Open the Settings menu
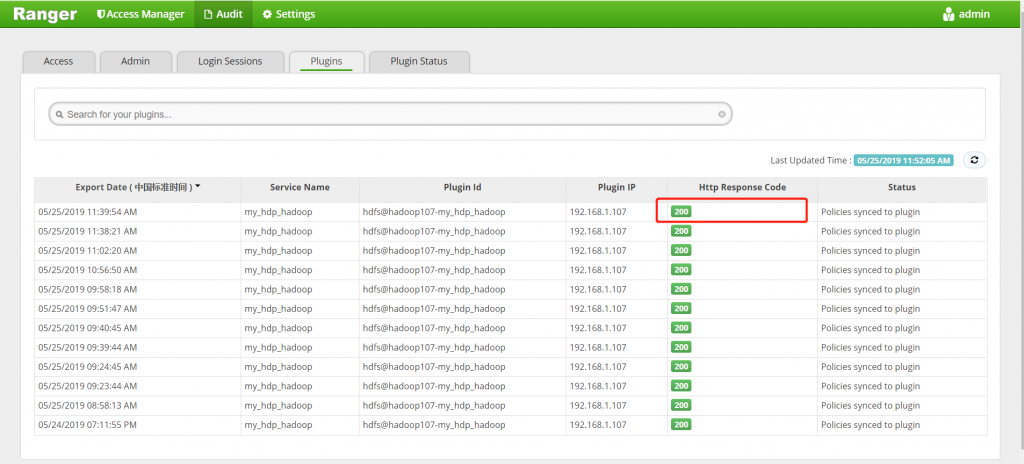Screen dimensions: 1024x464 289,14
